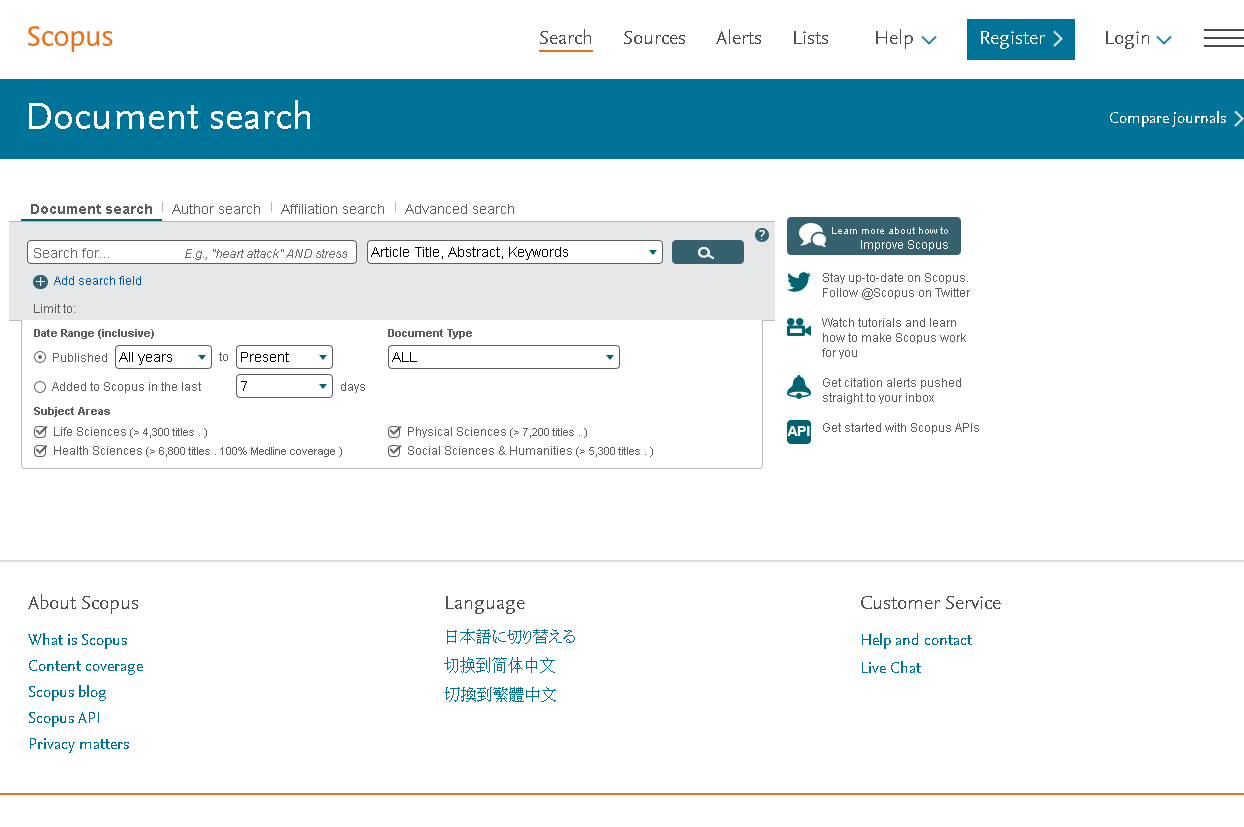Switch language to Japanese link
The image size is (1244, 827).
(510, 637)
